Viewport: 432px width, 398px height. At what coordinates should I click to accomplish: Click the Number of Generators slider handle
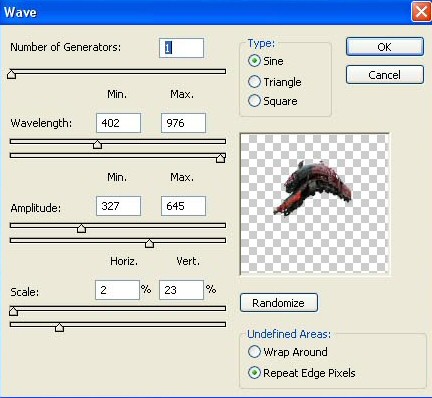[x=12, y=74]
